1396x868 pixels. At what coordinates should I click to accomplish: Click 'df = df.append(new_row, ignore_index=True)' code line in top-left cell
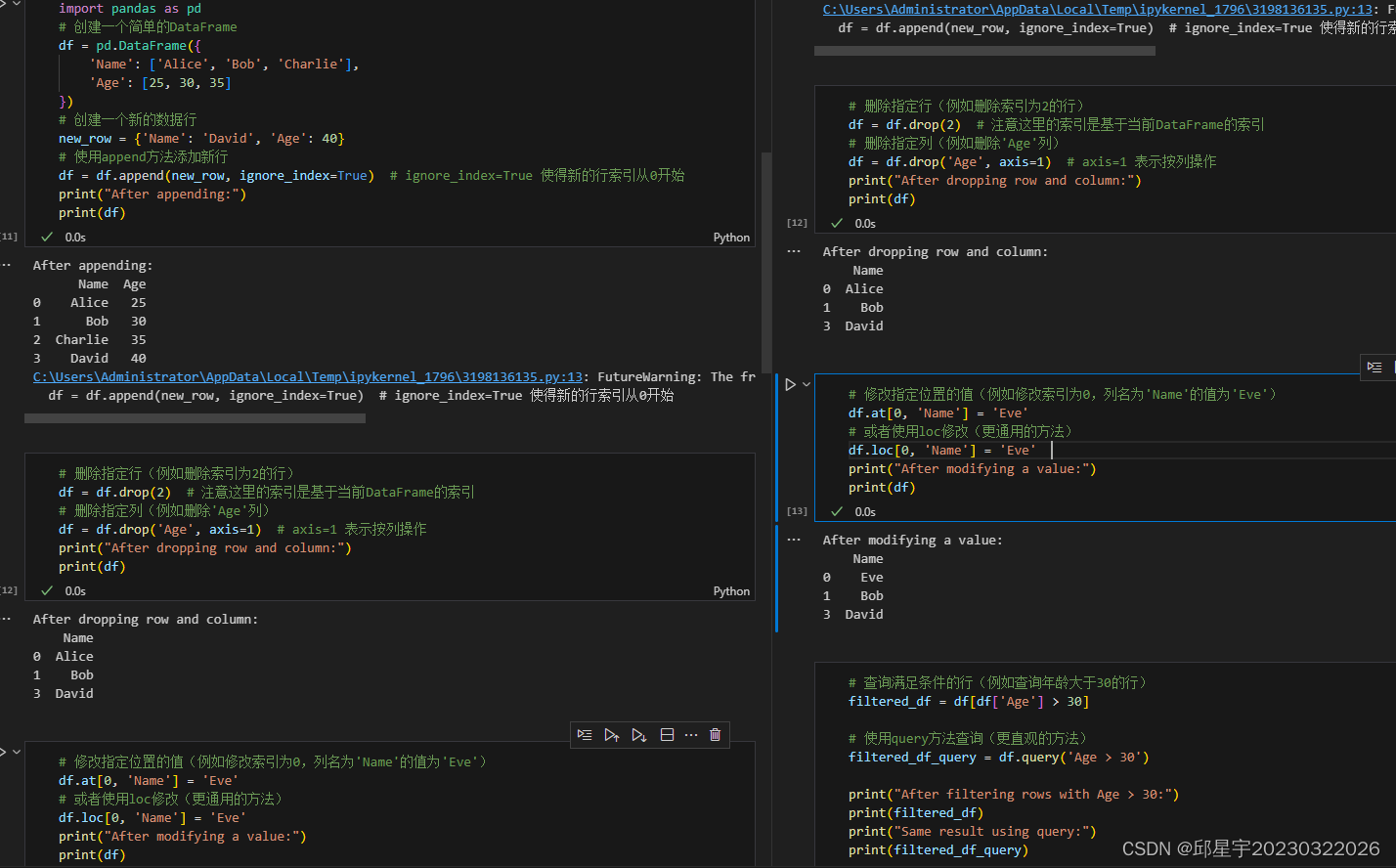[x=216, y=176]
